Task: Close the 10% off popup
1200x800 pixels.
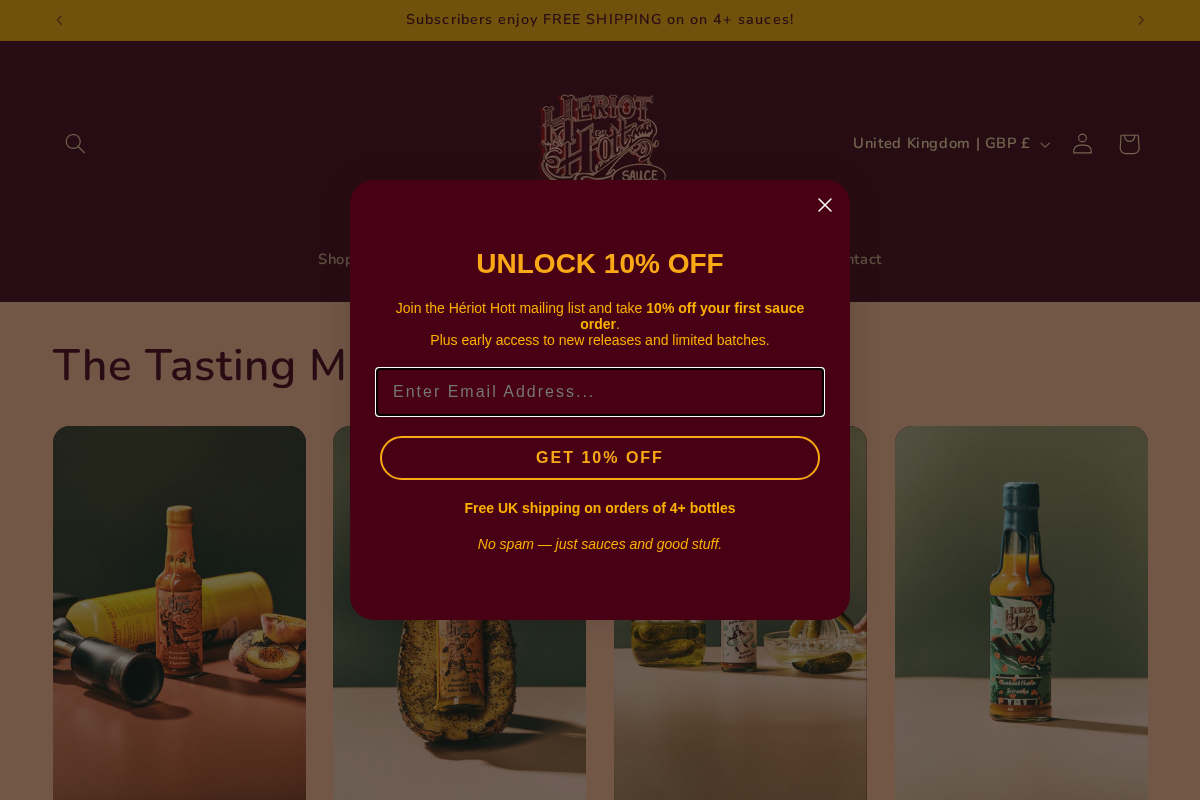Action: (825, 205)
